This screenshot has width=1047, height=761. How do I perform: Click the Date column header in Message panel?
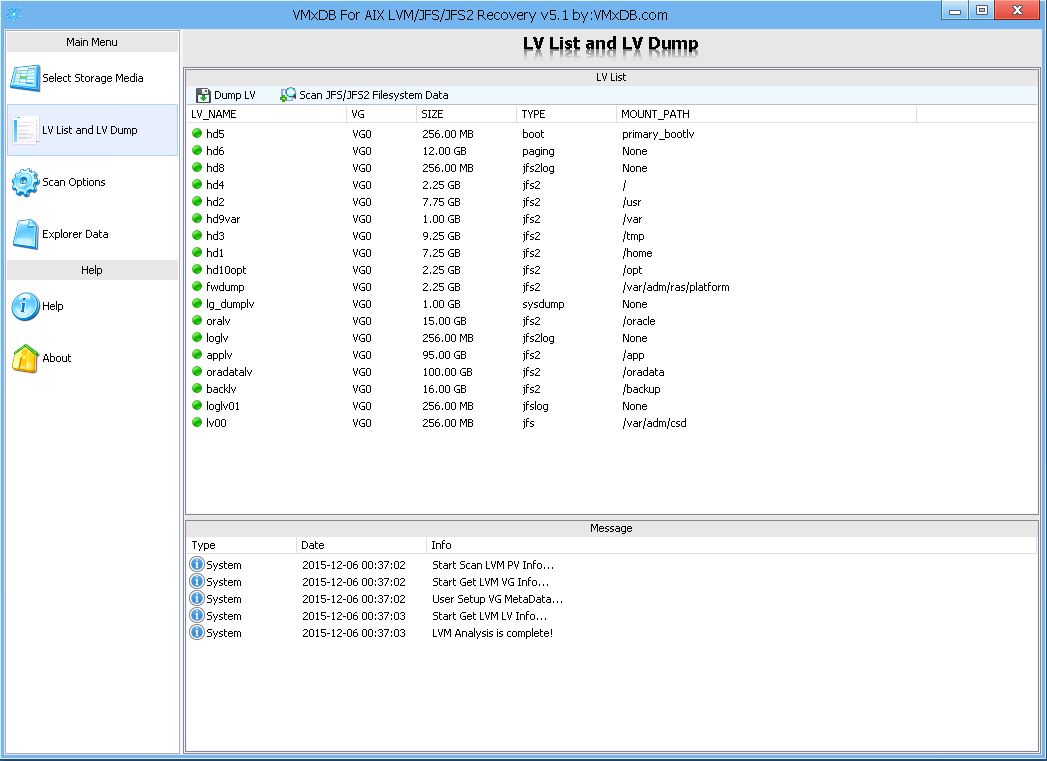tap(361, 545)
